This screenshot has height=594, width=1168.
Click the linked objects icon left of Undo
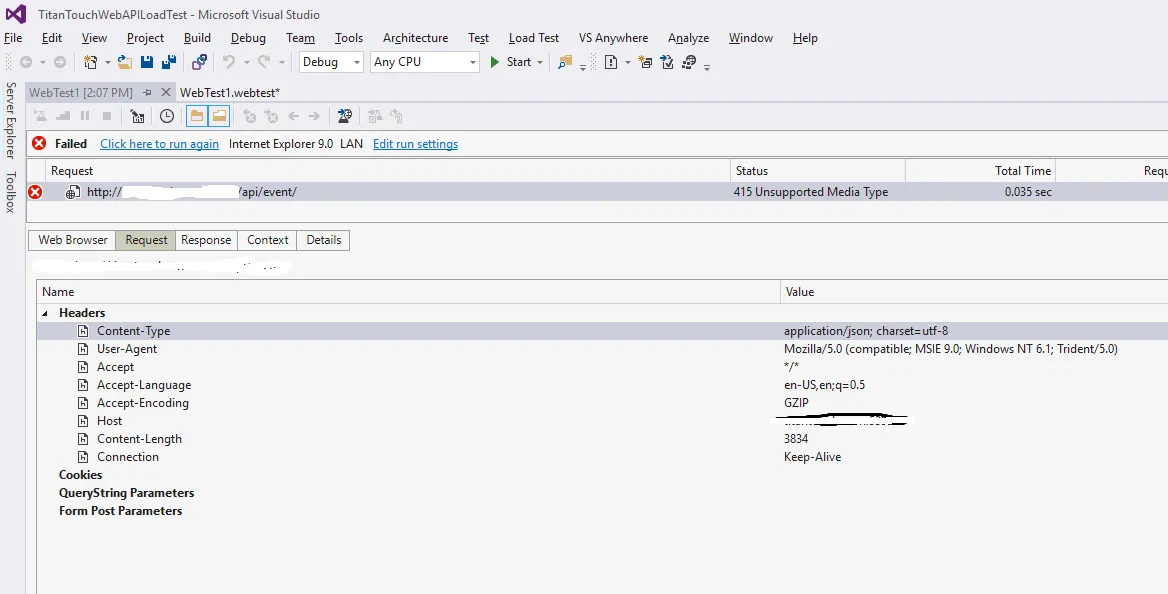[x=199, y=63]
